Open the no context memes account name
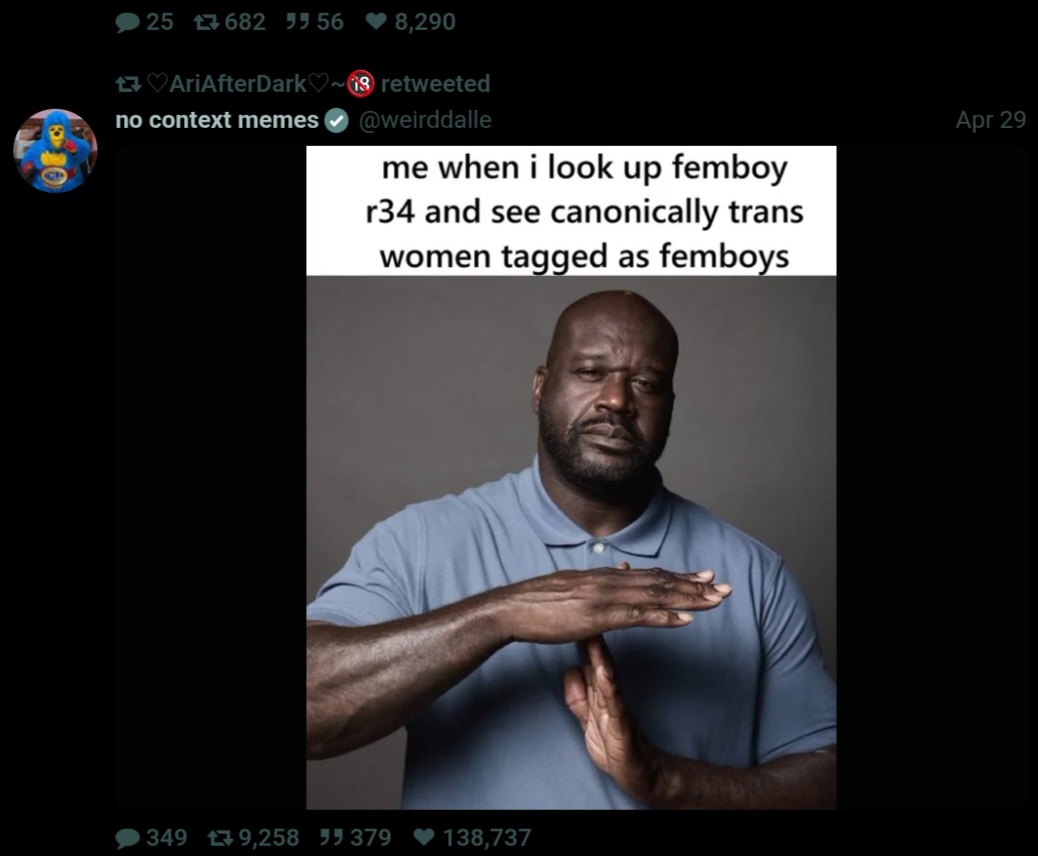This screenshot has width=1038, height=856. [217, 120]
